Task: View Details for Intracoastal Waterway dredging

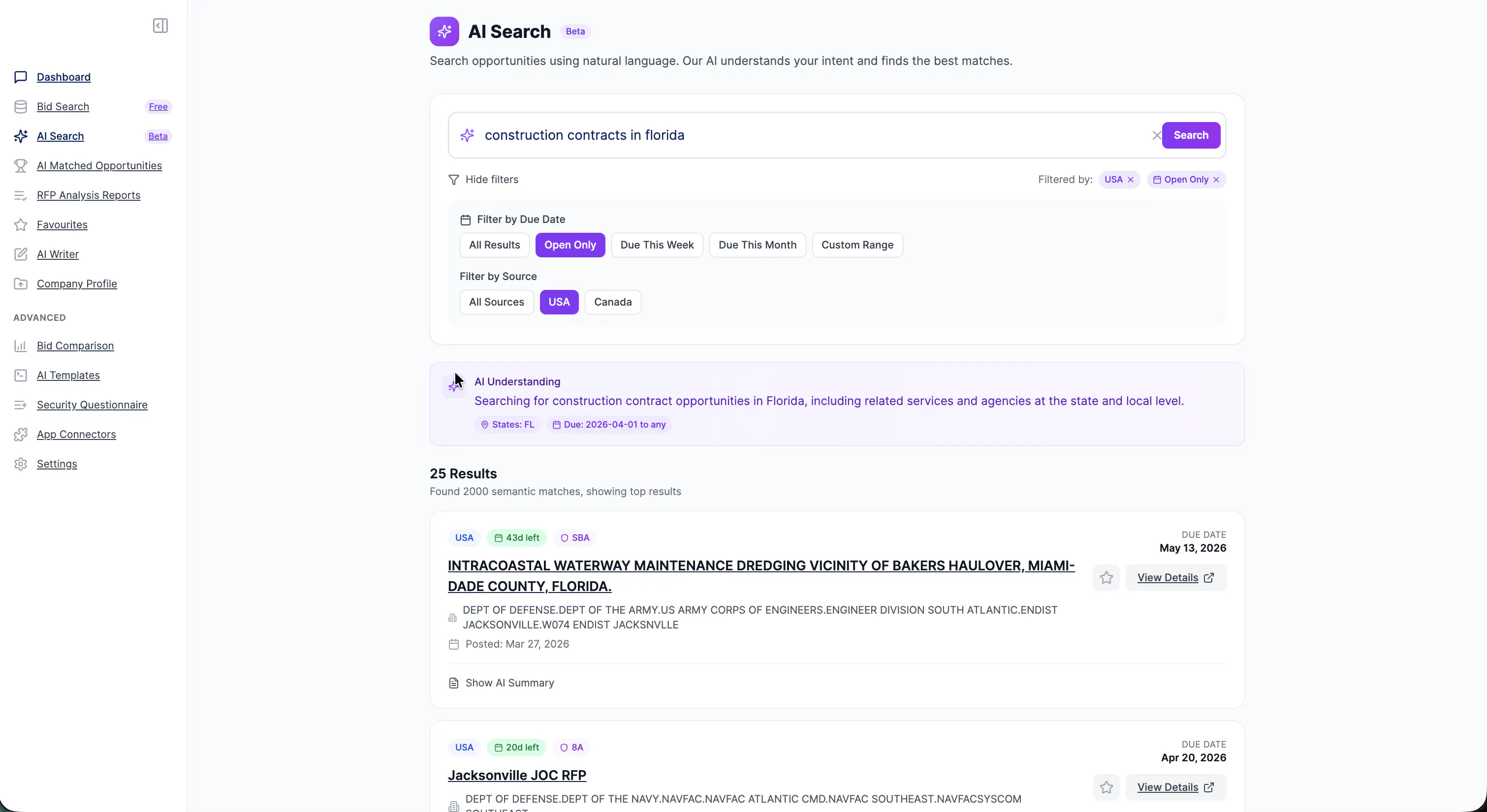Action: 1176,578
